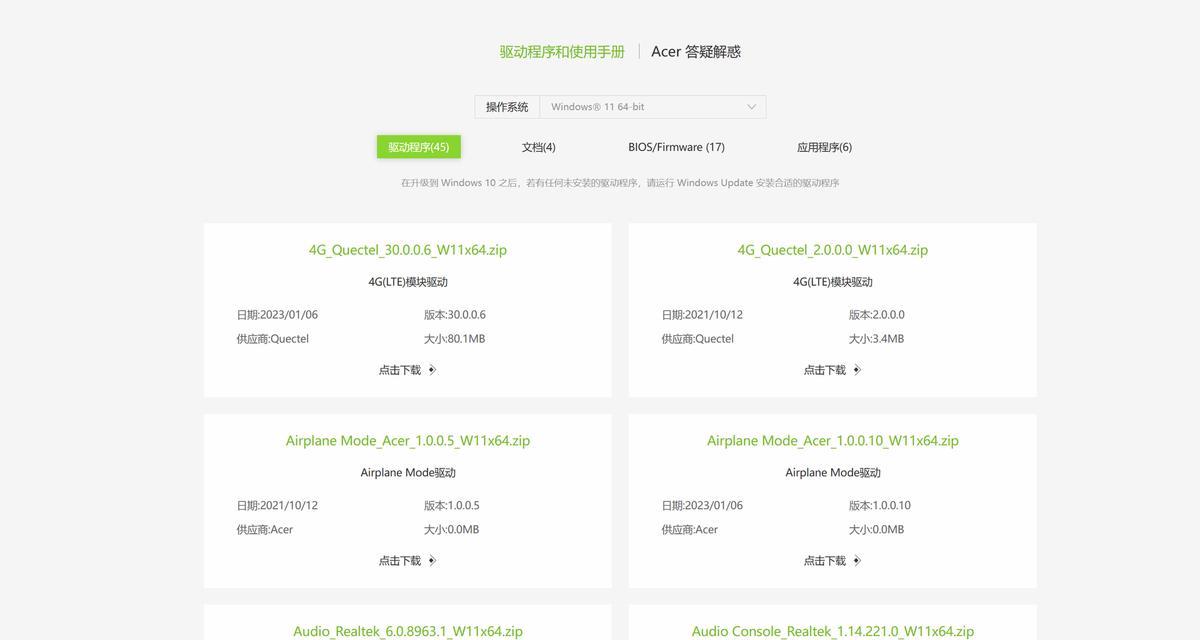Screen dimensions: 1200x640
Task: Click download arrow icon for Airplane Mode 1.0.0.10
Action: click(857, 561)
